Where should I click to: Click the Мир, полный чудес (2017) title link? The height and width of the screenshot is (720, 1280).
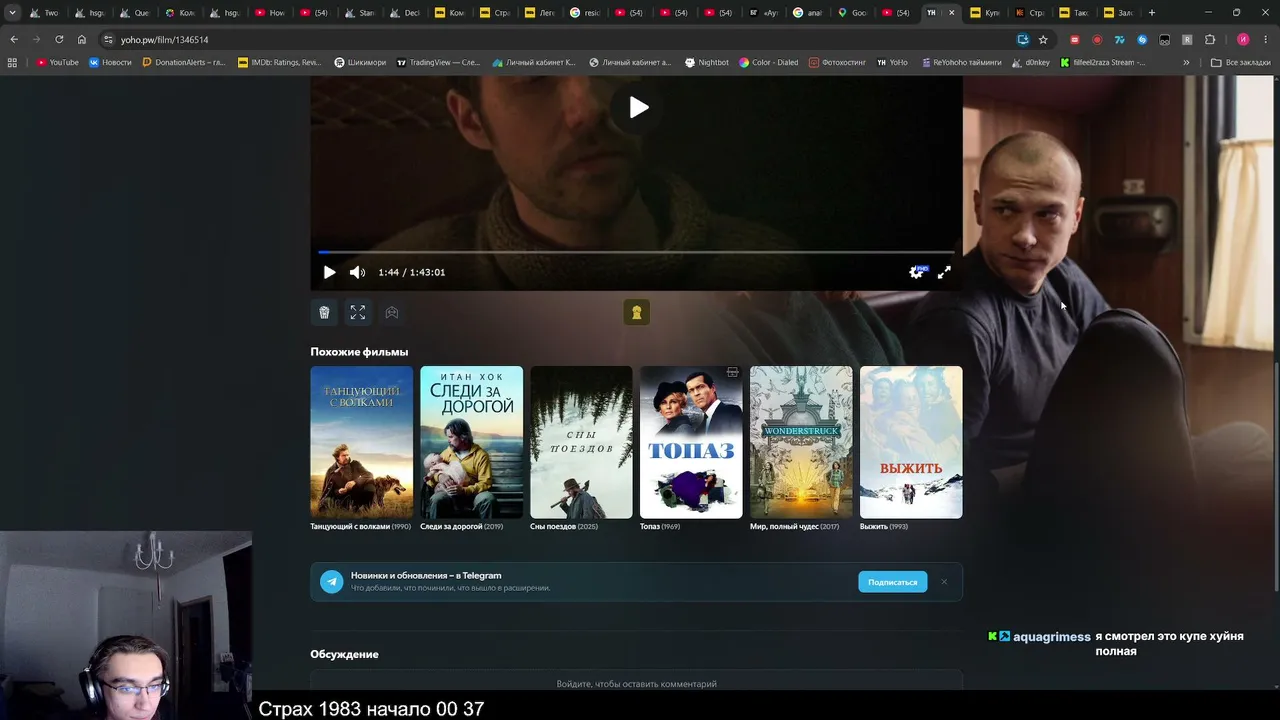795,527
